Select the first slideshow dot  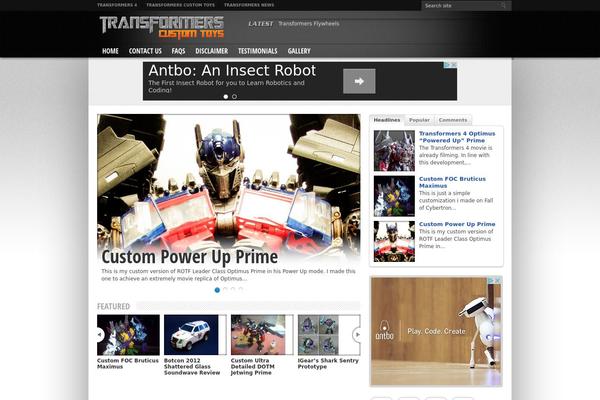coord(217,290)
